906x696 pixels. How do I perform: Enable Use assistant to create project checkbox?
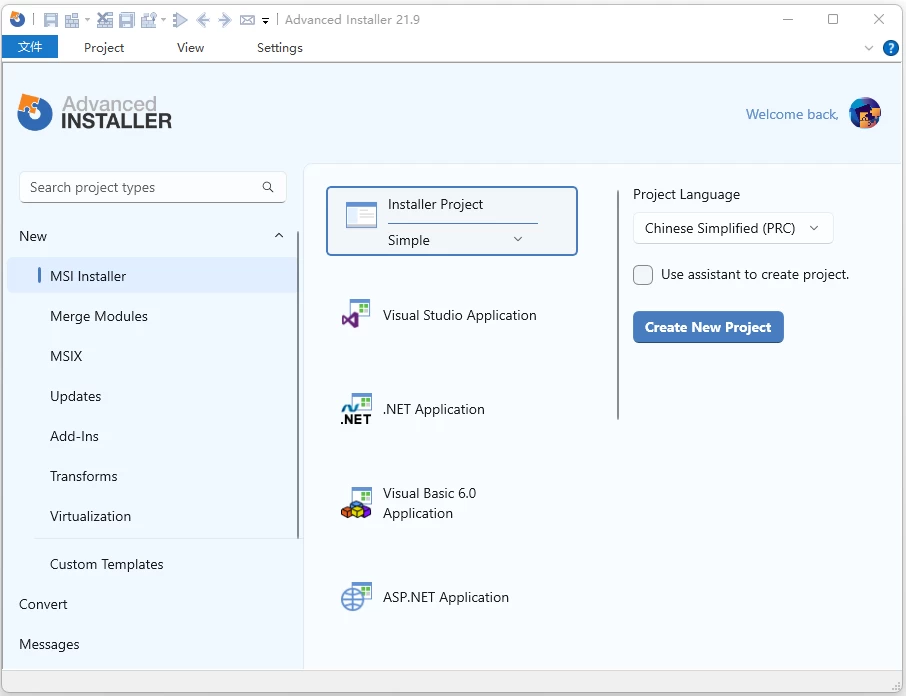click(x=643, y=275)
